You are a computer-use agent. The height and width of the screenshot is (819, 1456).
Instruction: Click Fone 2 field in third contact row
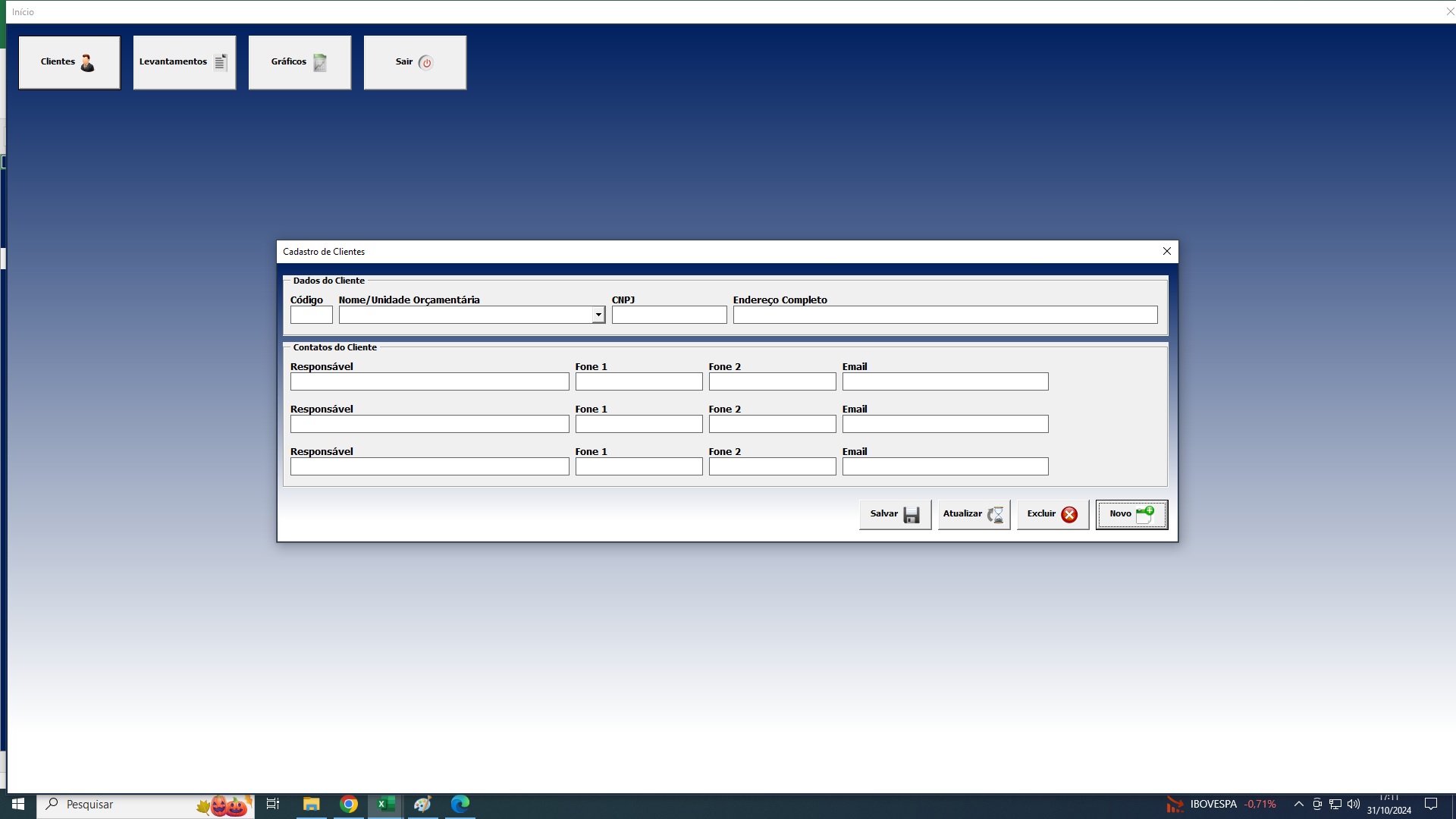coord(772,466)
